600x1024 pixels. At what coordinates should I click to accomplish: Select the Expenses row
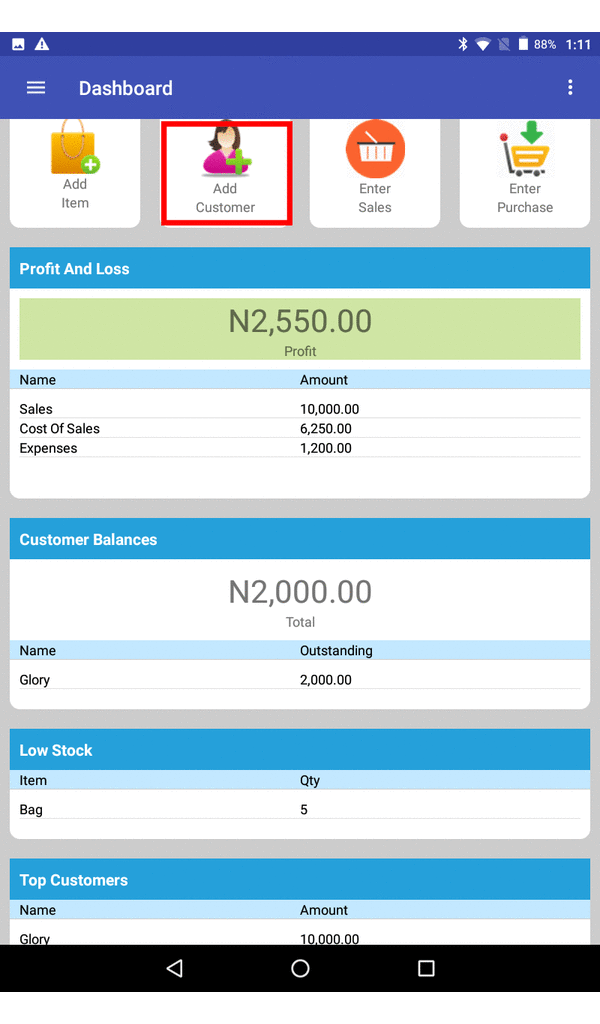click(x=300, y=448)
